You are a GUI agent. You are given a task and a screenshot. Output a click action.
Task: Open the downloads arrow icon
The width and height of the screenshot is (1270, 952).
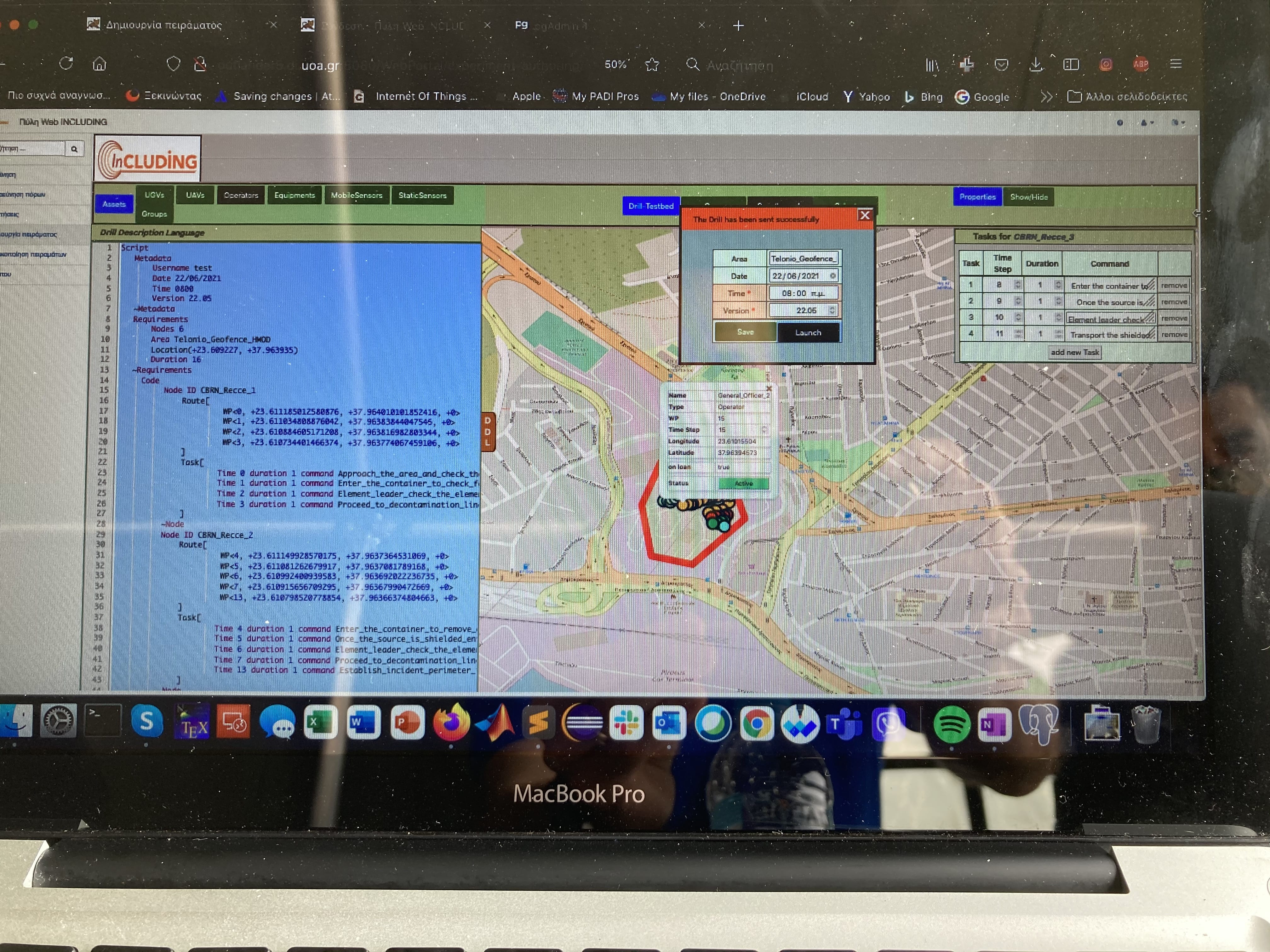coord(1036,64)
